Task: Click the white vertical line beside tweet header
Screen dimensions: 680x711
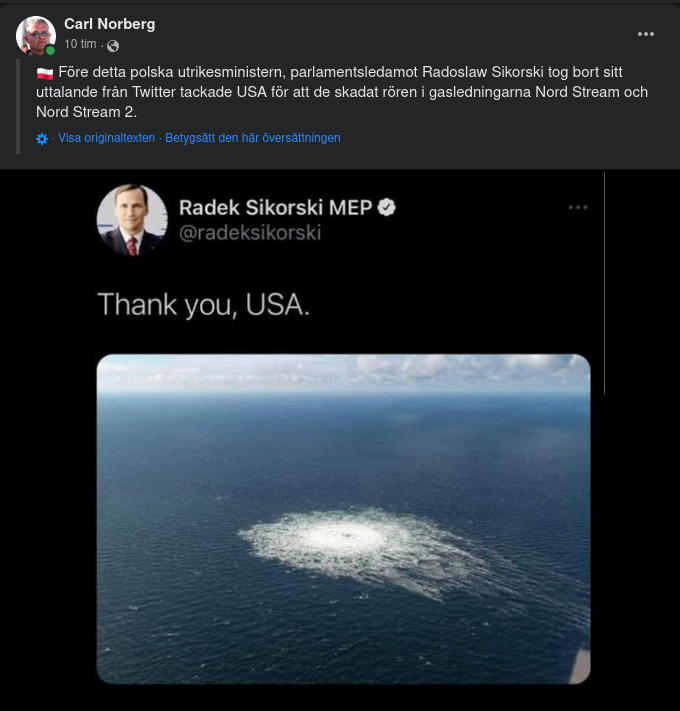Action: [605, 282]
